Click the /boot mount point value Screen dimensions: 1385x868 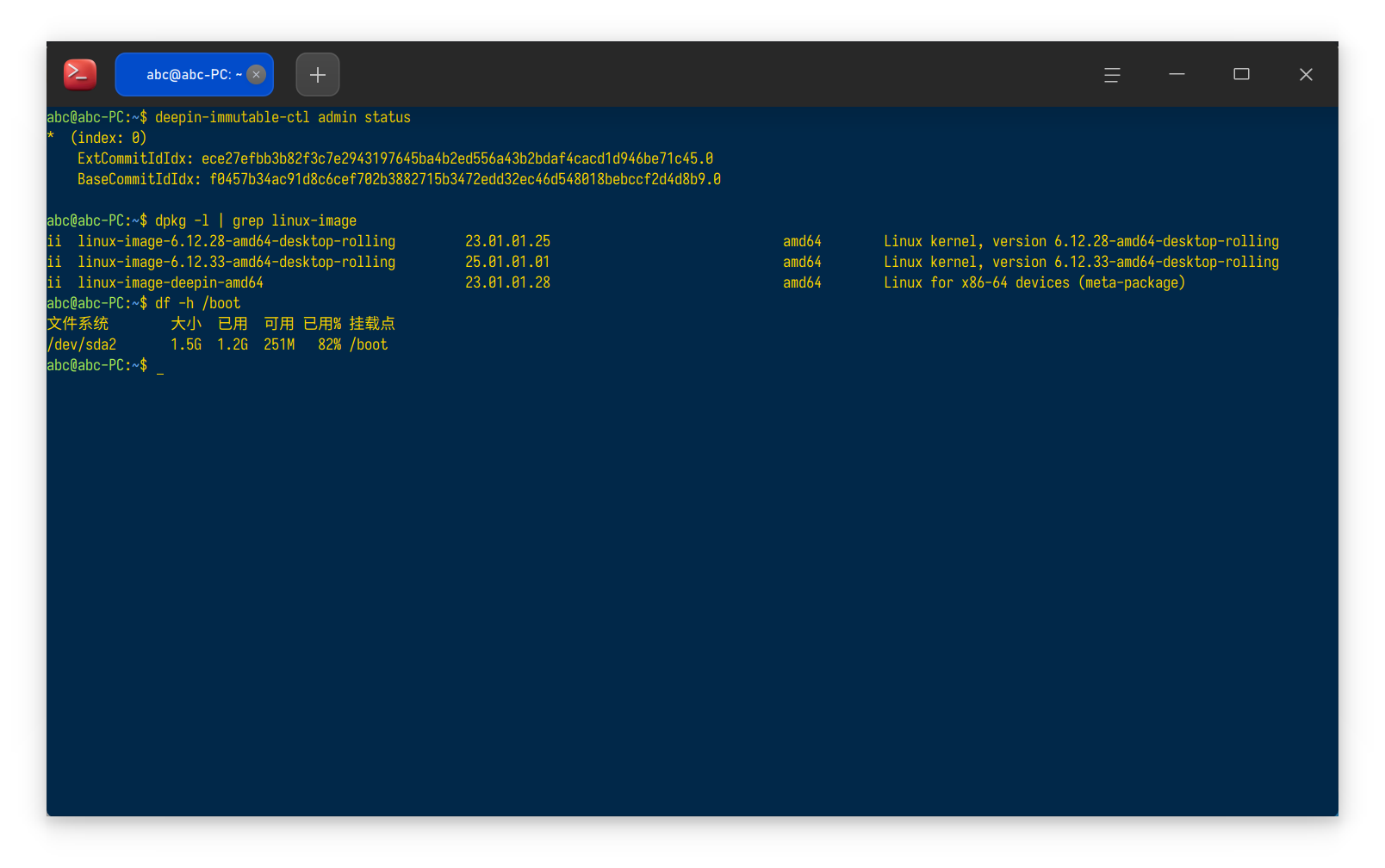[369, 344]
